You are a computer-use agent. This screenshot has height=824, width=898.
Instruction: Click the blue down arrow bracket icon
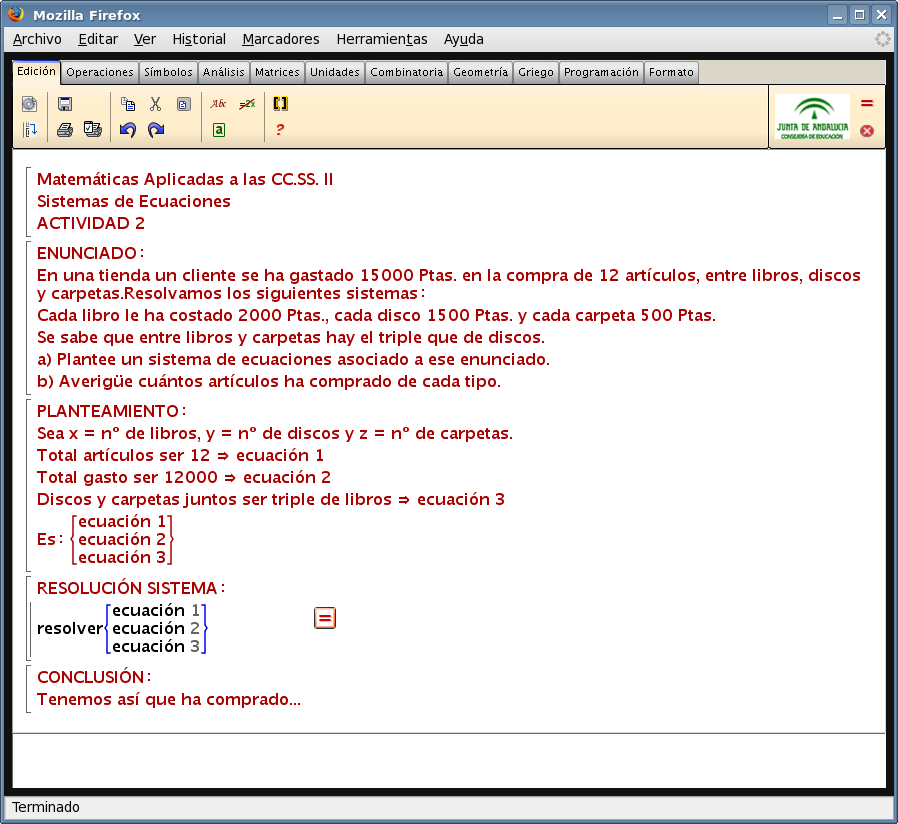coord(30,130)
